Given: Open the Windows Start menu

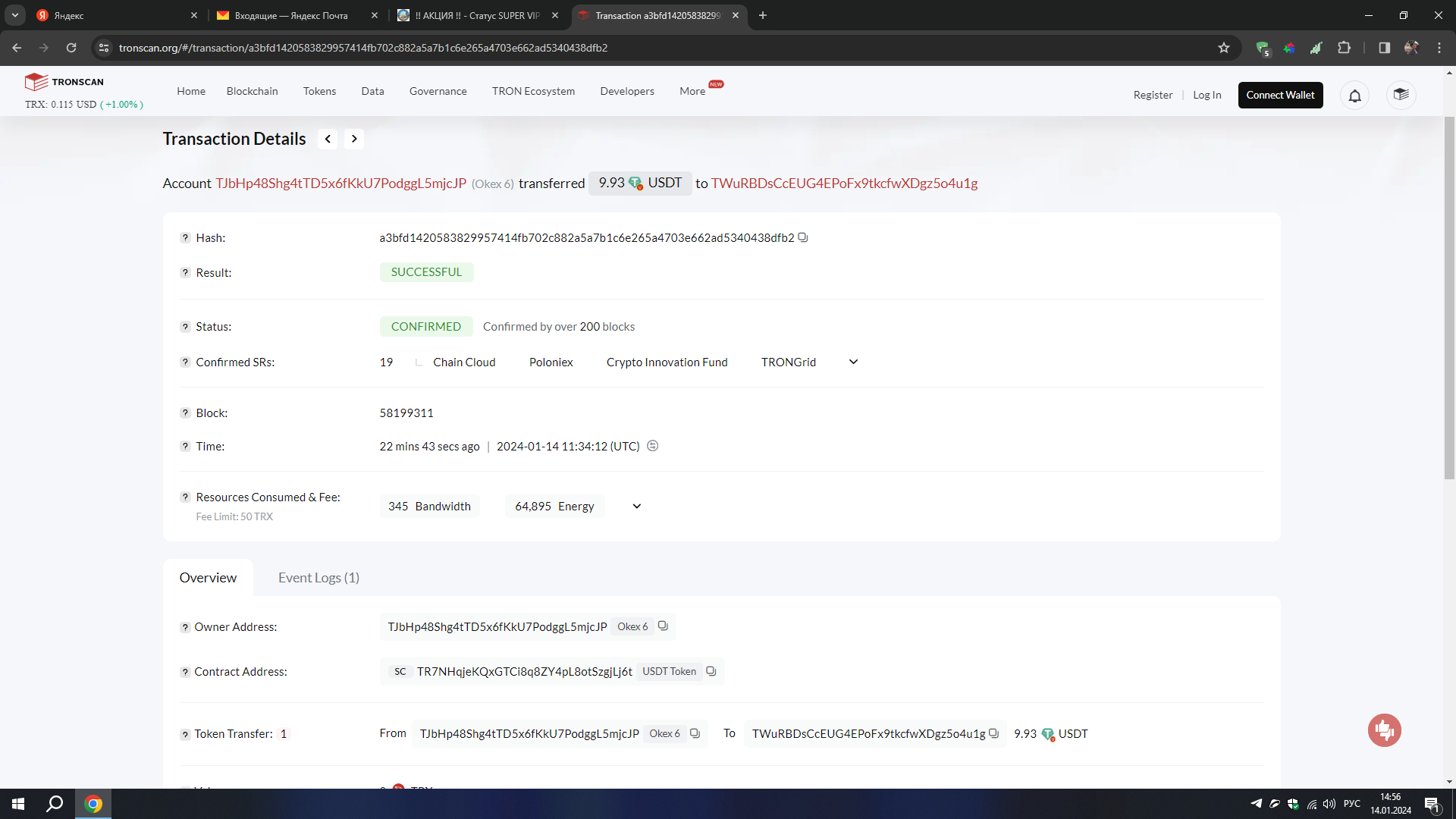Looking at the screenshot, I should pyautogui.click(x=18, y=804).
